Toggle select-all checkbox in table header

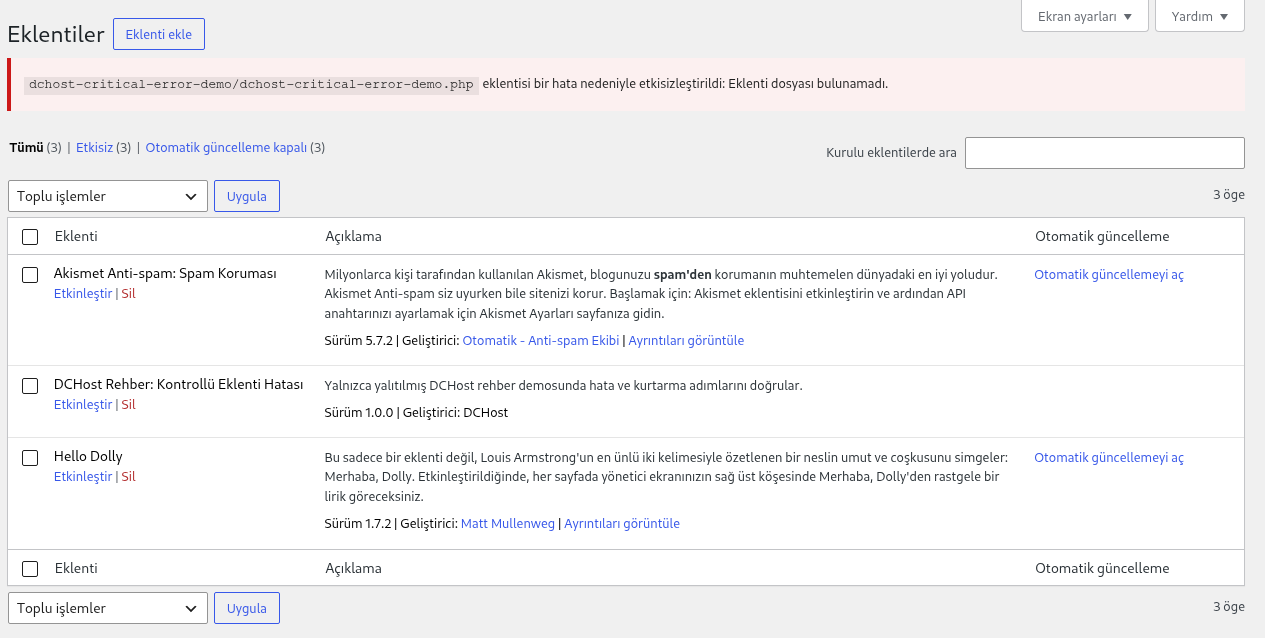click(30, 237)
